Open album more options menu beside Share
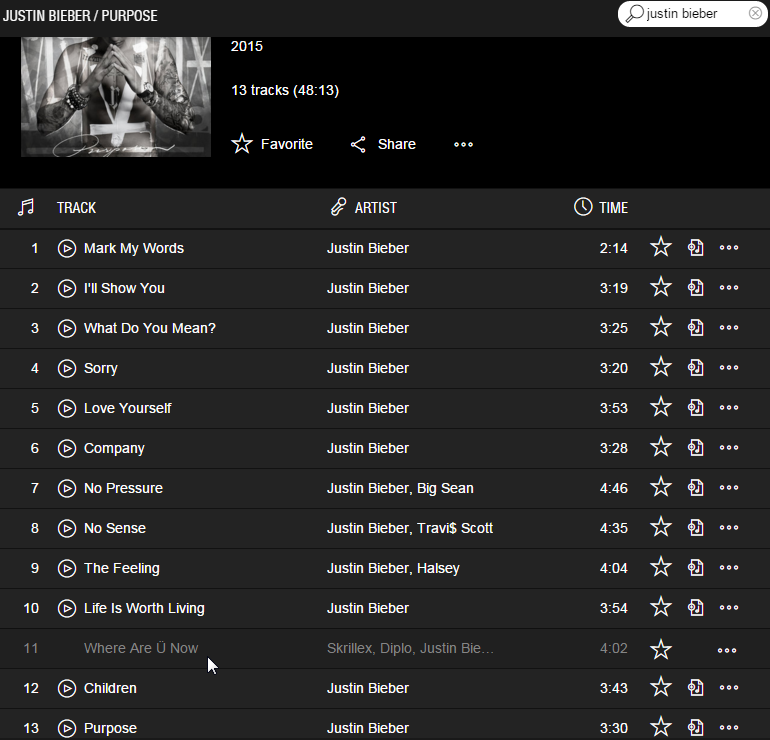The height and width of the screenshot is (740, 770). [x=463, y=144]
